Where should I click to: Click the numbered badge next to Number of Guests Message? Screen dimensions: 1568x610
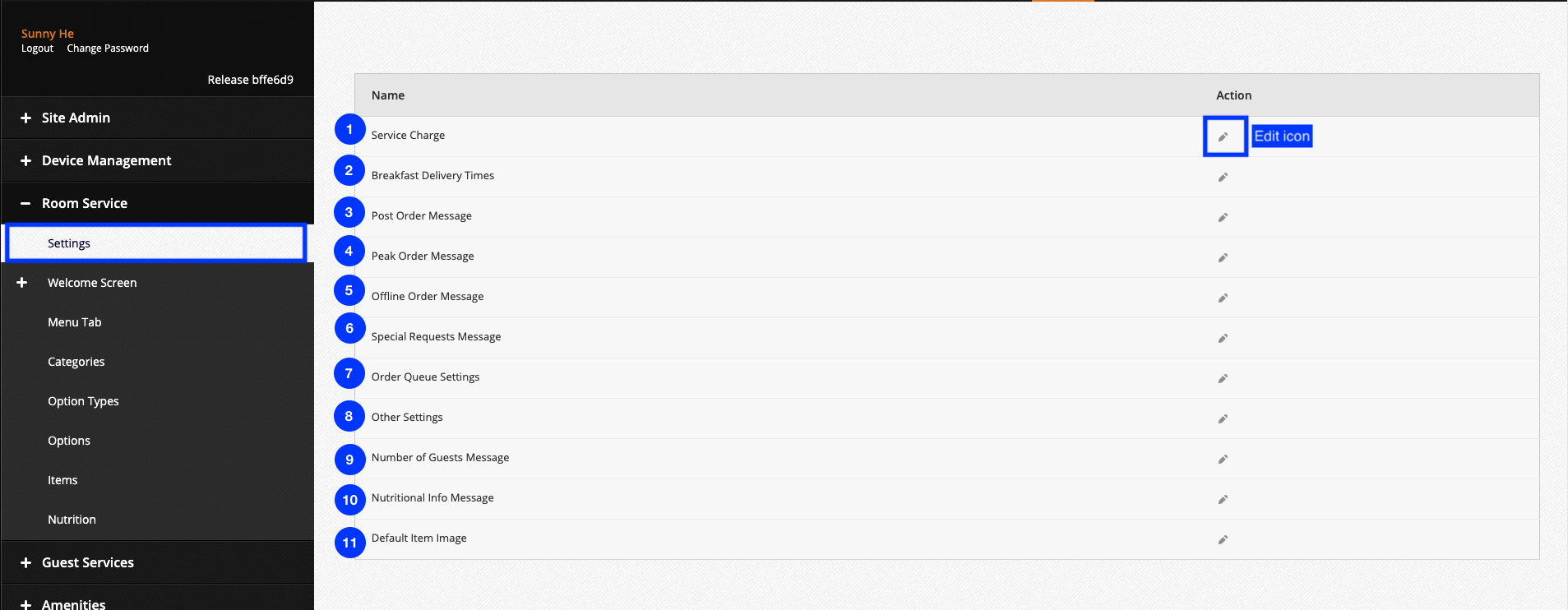349,460
